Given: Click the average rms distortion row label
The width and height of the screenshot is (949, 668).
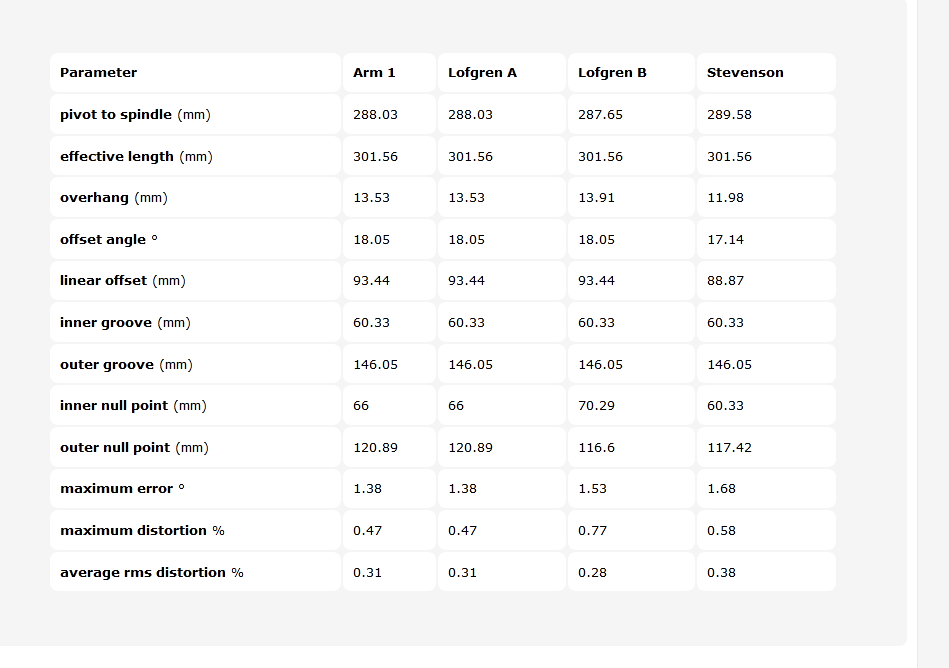Looking at the screenshot, I should pyautogui.click(x=152, y=572).
